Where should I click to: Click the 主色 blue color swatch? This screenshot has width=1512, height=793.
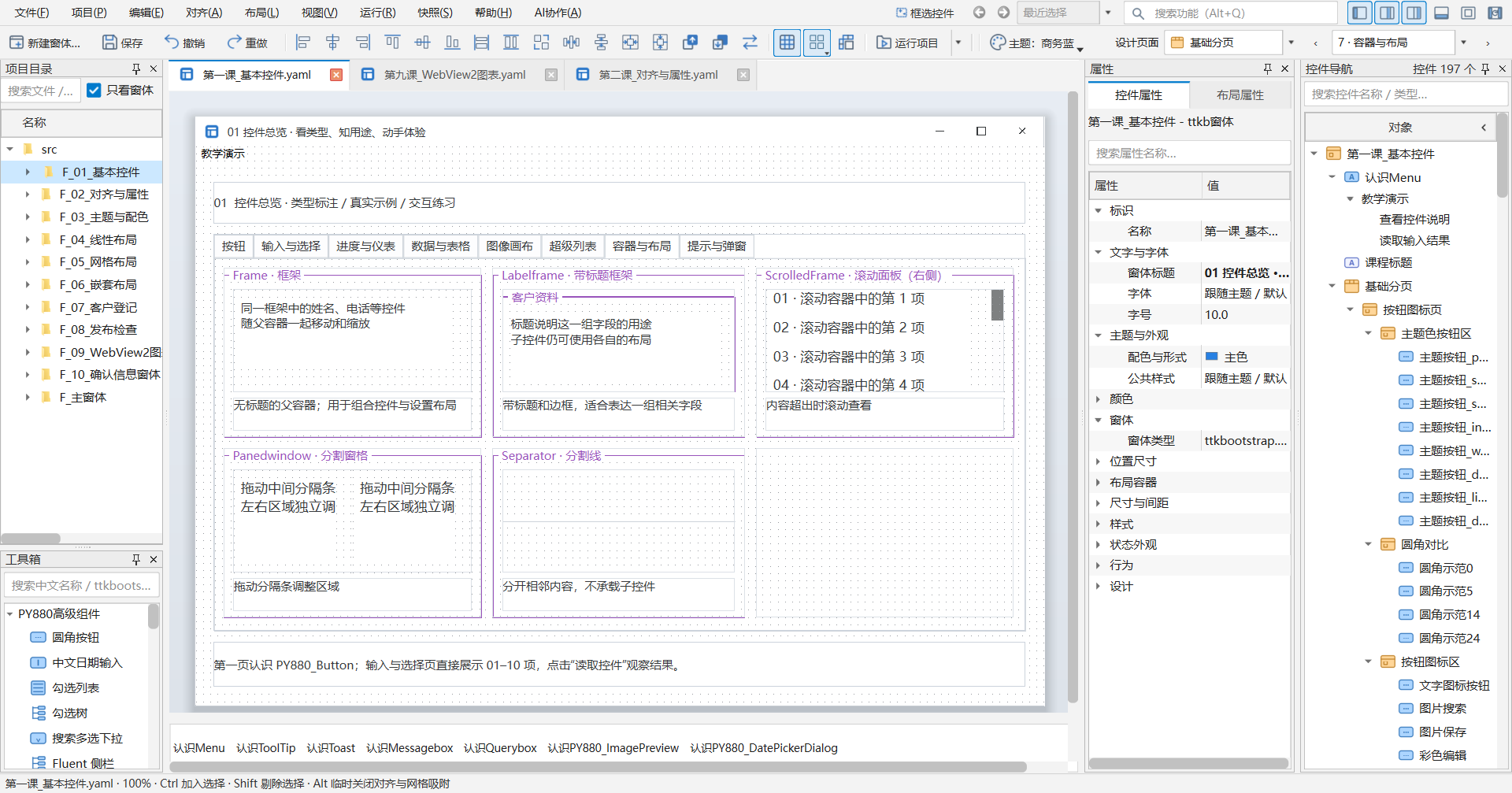1212,357
